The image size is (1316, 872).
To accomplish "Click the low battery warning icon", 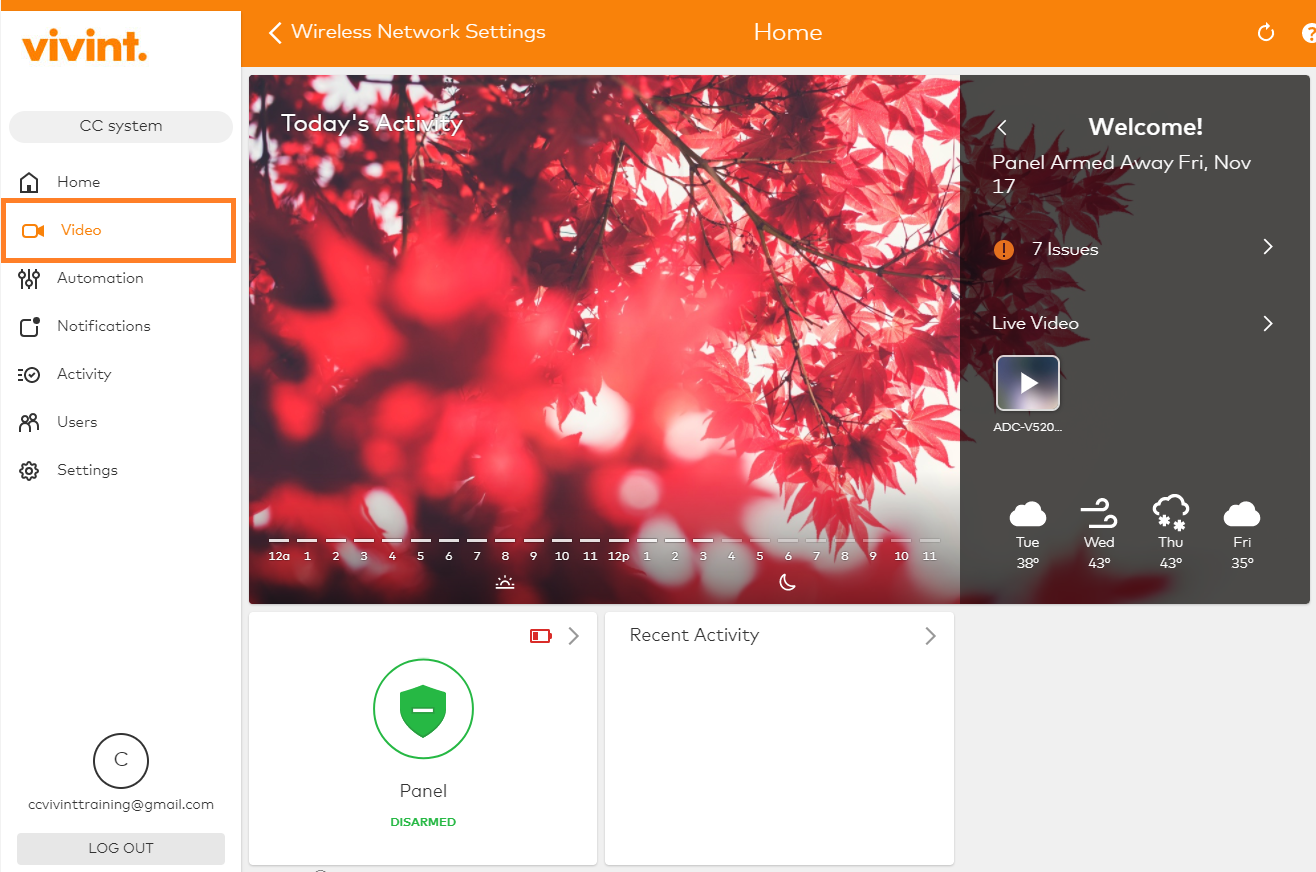I will (x=540, y=635).
